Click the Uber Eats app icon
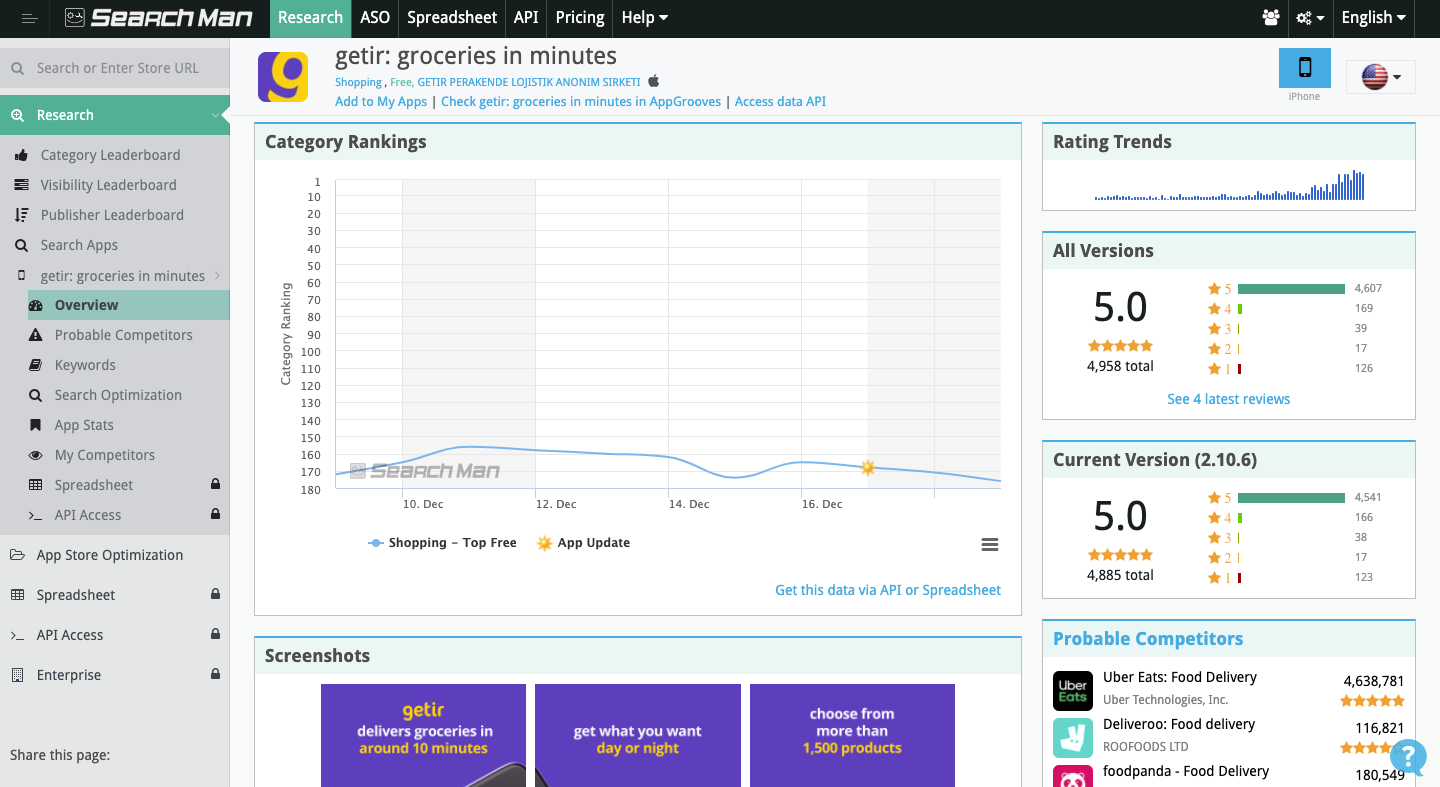 (1073, 690)
